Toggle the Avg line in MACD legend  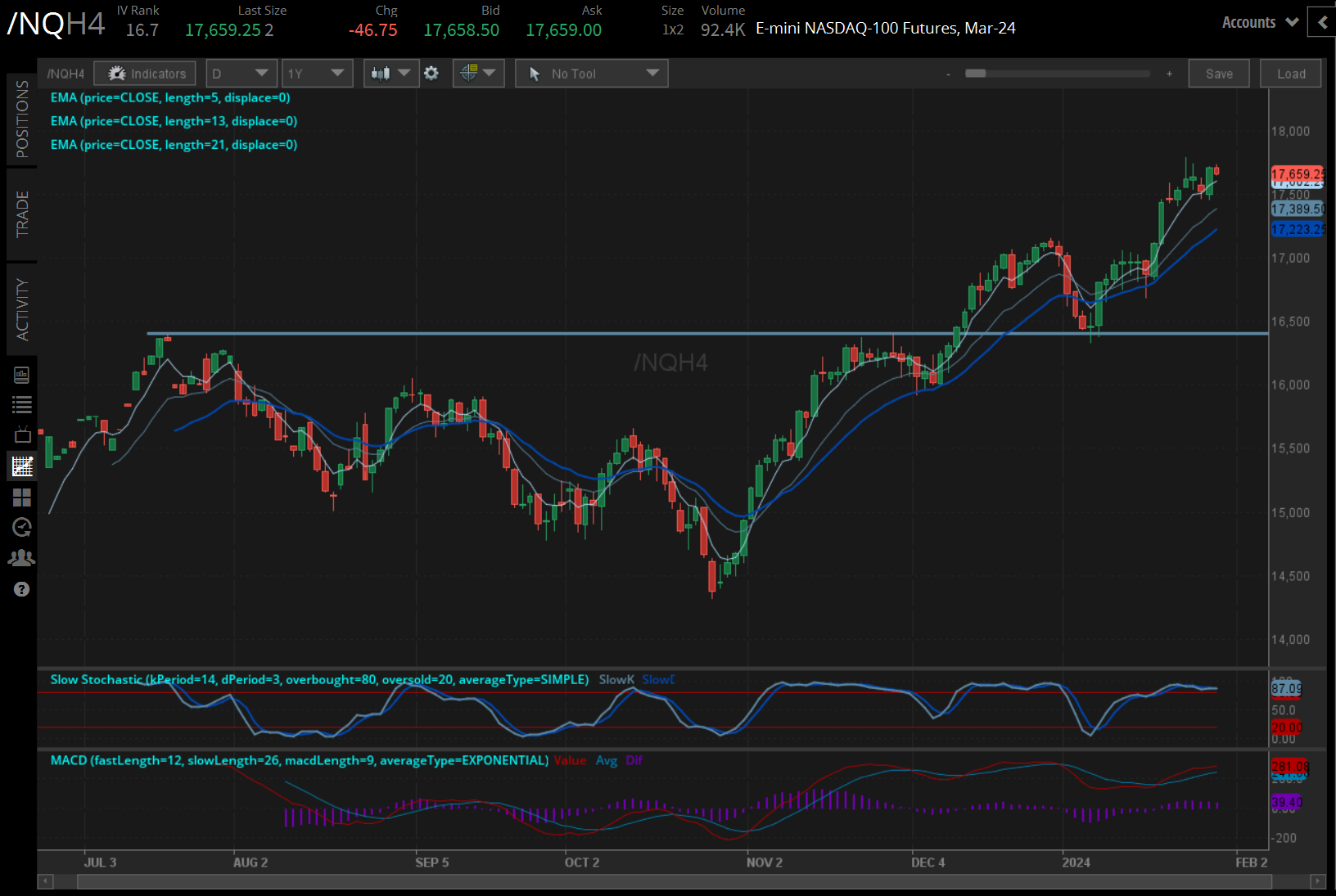coord(607,760)
